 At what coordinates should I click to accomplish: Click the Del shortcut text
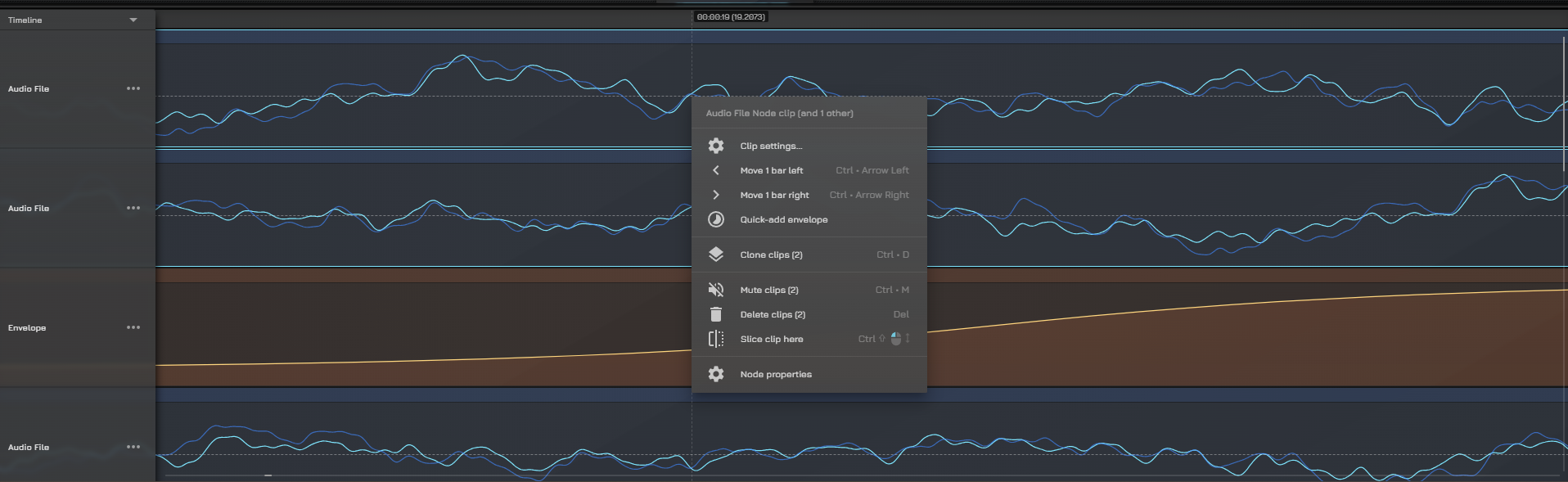[901, 314]
